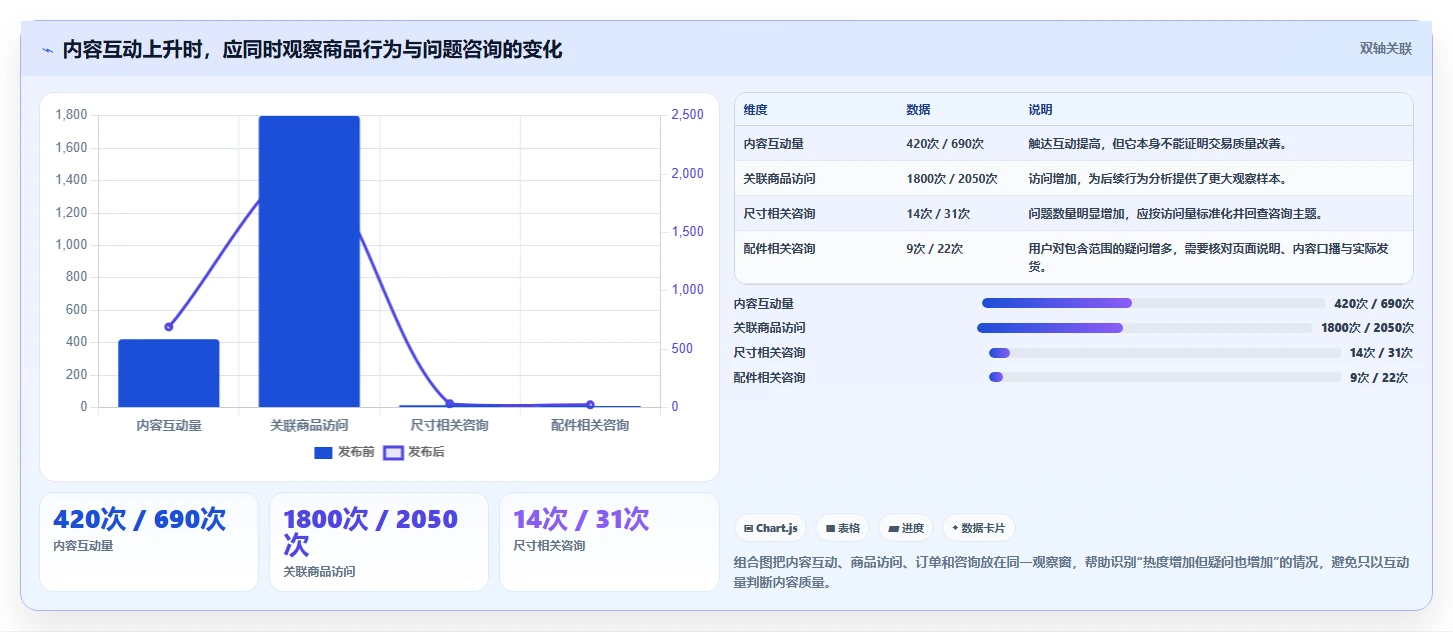
Task: Click the 内容互动量 x-axis label
Action: 169,425
